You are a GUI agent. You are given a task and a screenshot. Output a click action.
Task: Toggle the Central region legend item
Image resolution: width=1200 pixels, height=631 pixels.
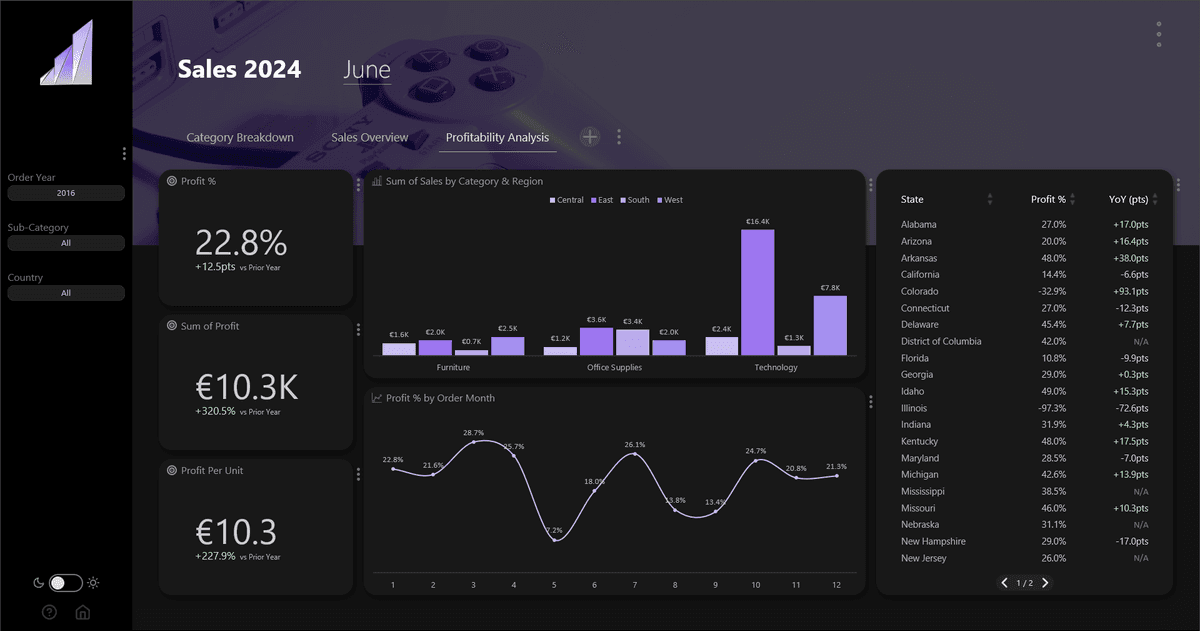coord(566,200)
